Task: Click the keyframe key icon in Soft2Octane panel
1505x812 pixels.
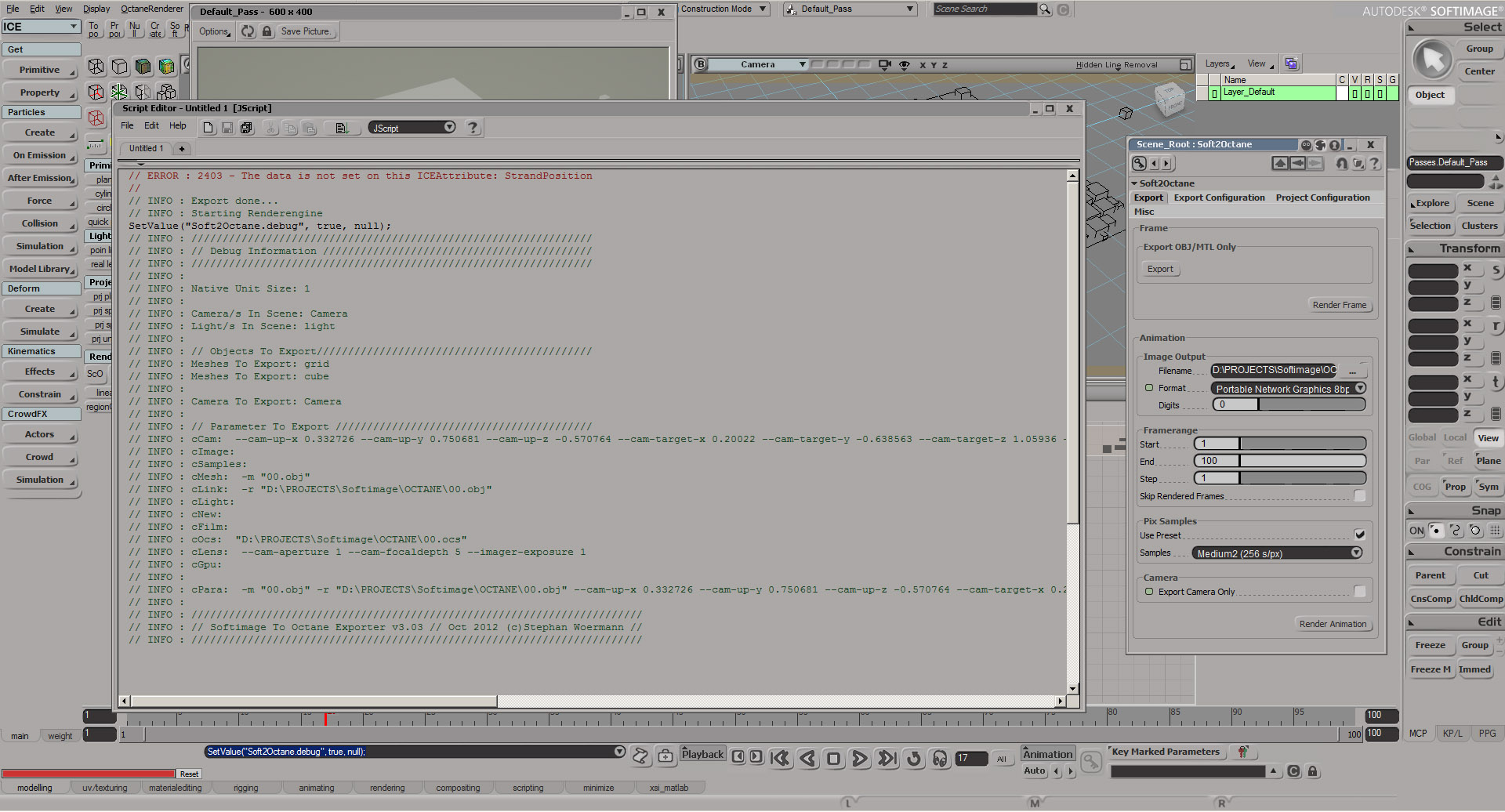Action: click(x=1139, y=163)
